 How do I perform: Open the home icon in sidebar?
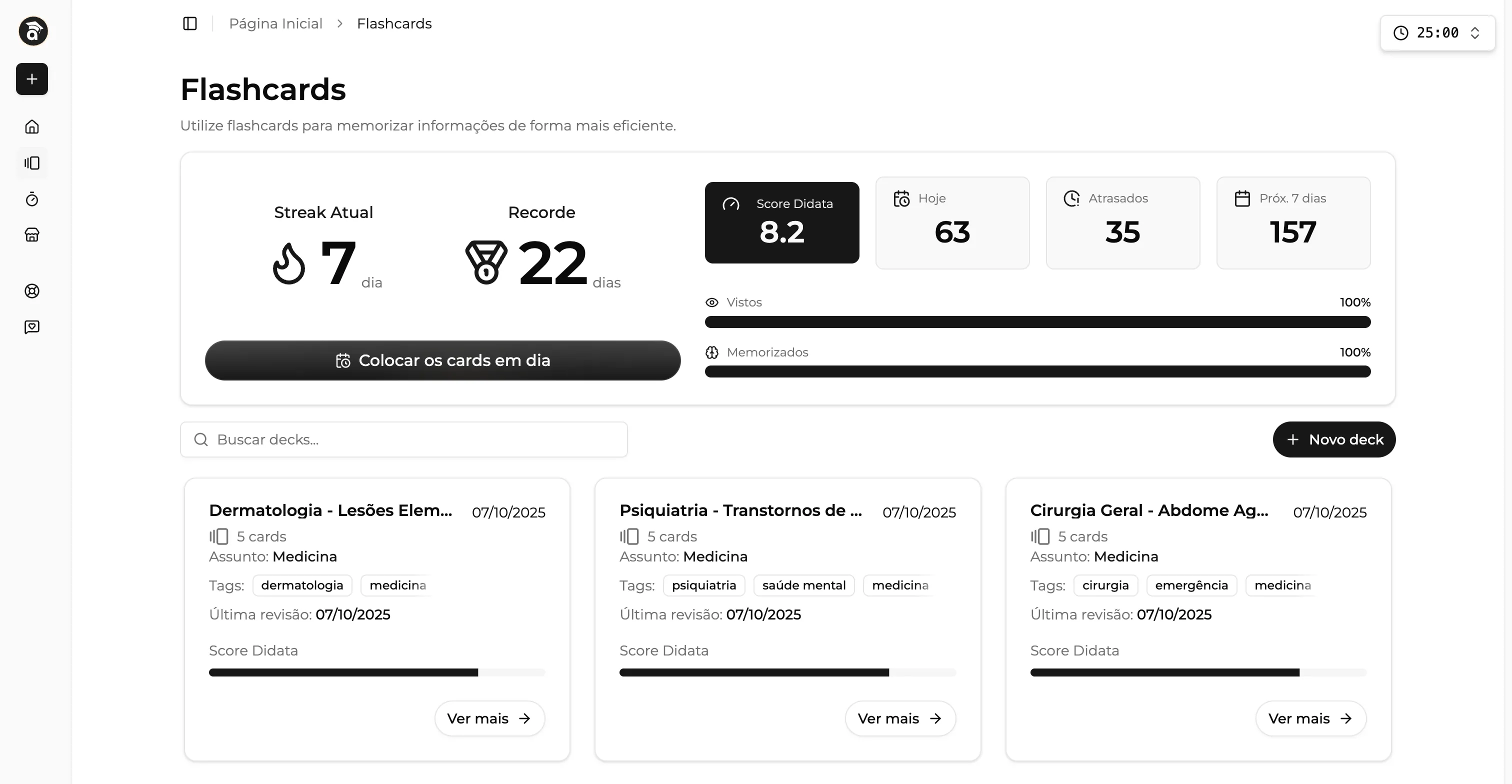(x=31, y=127)
